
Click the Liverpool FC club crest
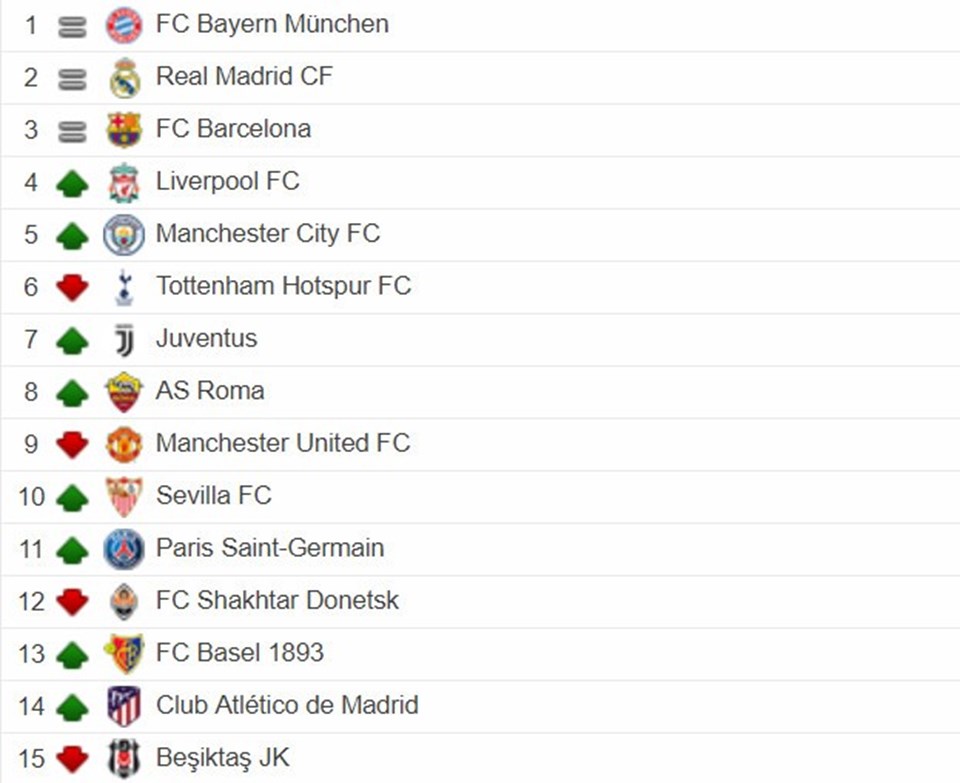[124, 182]
